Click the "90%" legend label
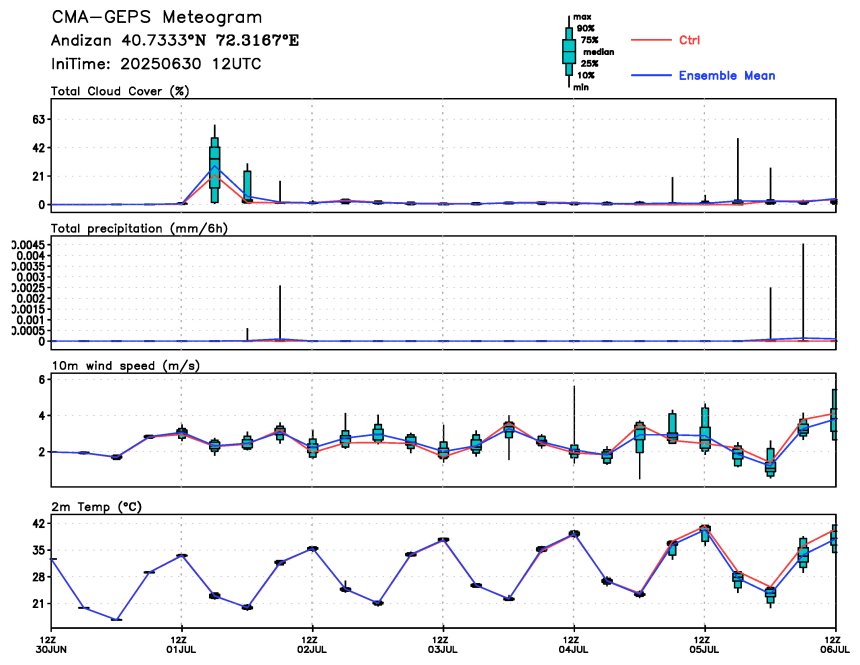Image resolution: width=860 pixels, height=665 pixels. 586,29
